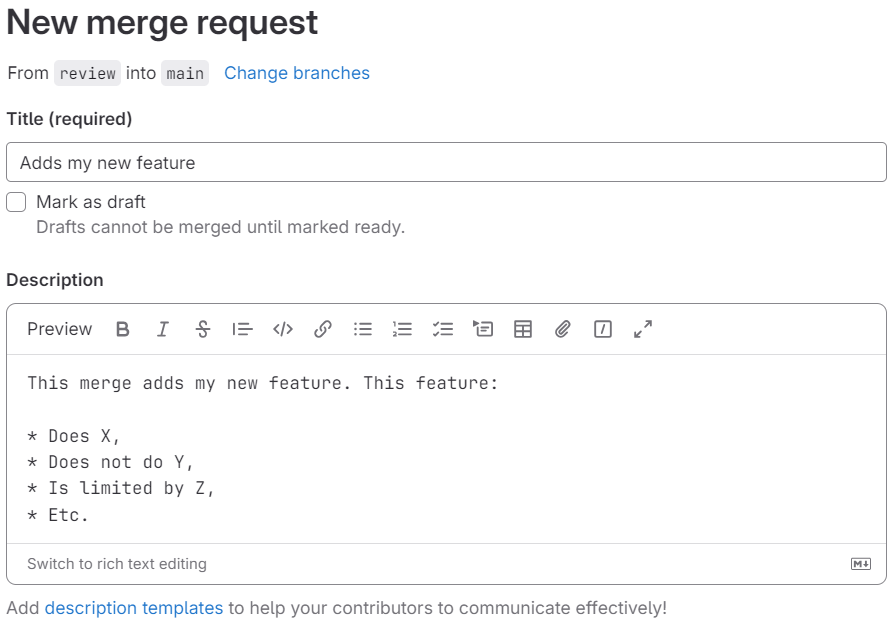Screen dimensions: 895x621
Task: Click the Change branches link
Action: 297,73
